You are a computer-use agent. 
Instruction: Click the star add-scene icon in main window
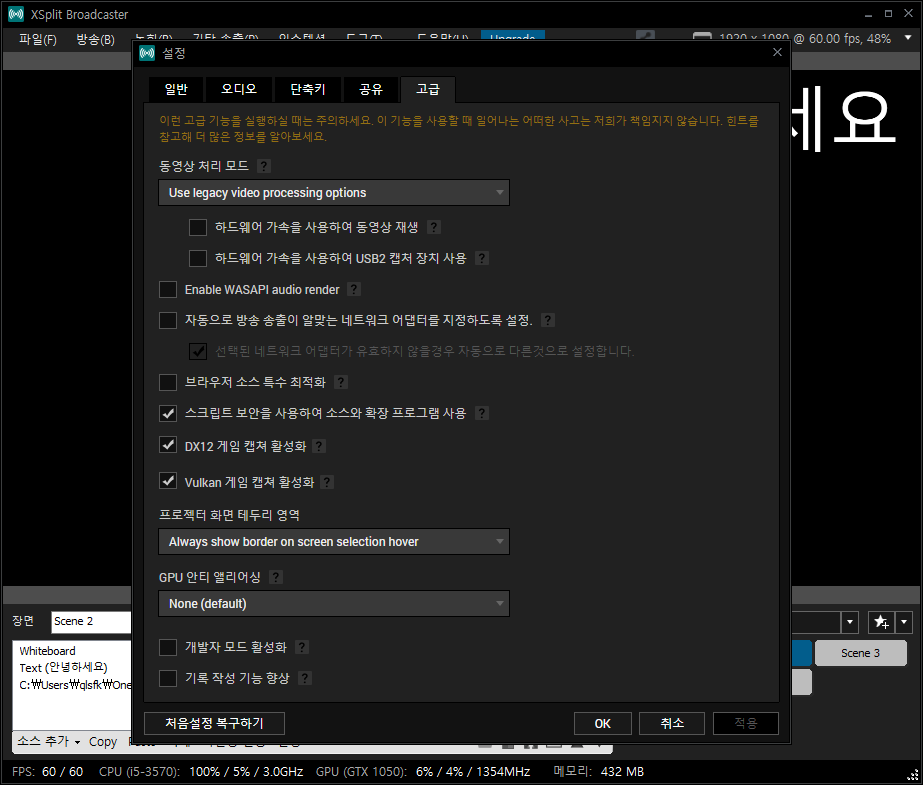pyautogui.click(x=881, y=621)
